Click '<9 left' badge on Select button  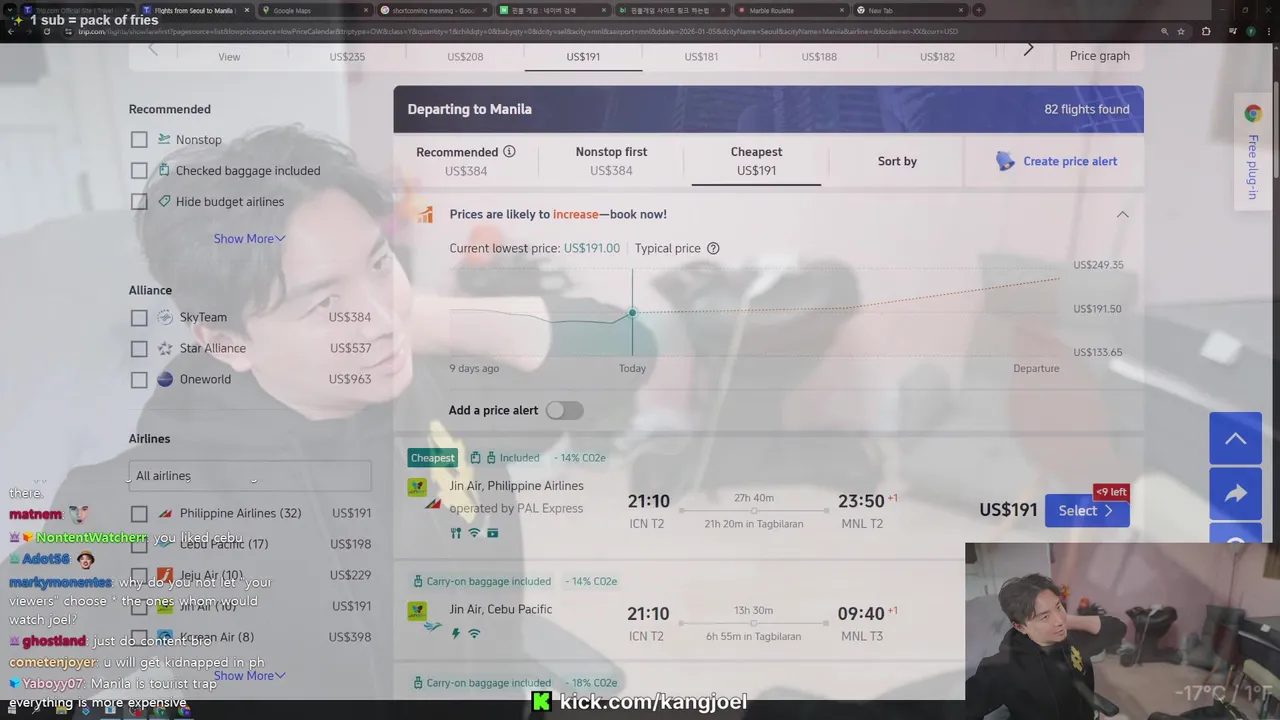[x=1111, y=492]
